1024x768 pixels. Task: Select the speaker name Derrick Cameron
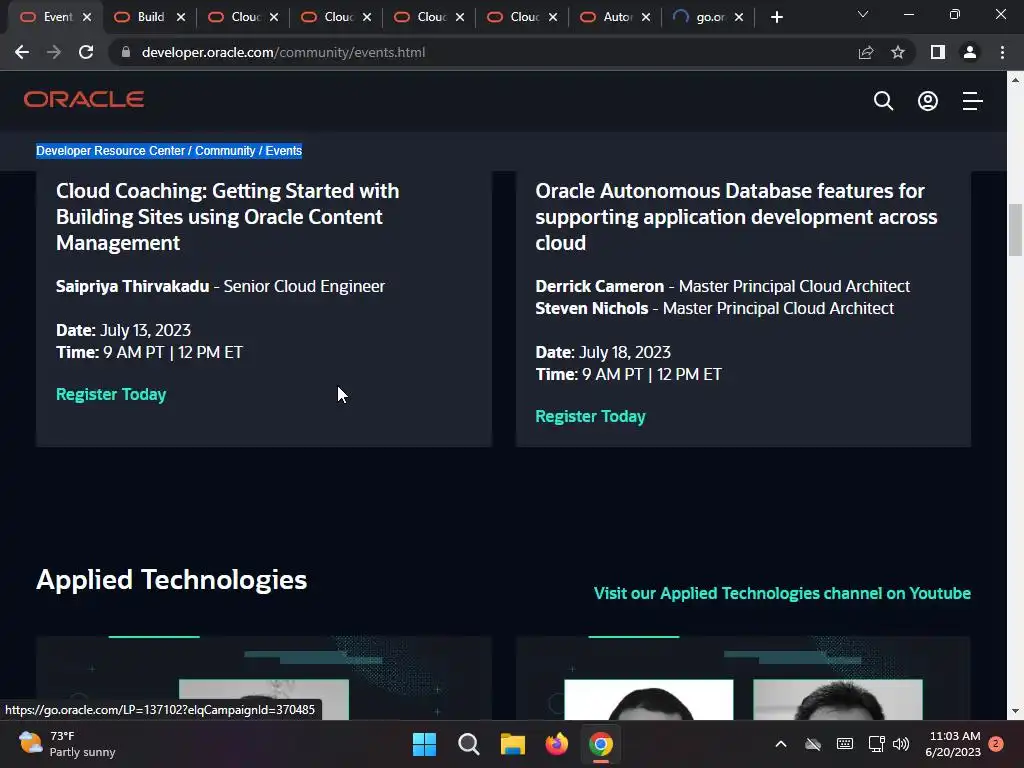point(600,286)
